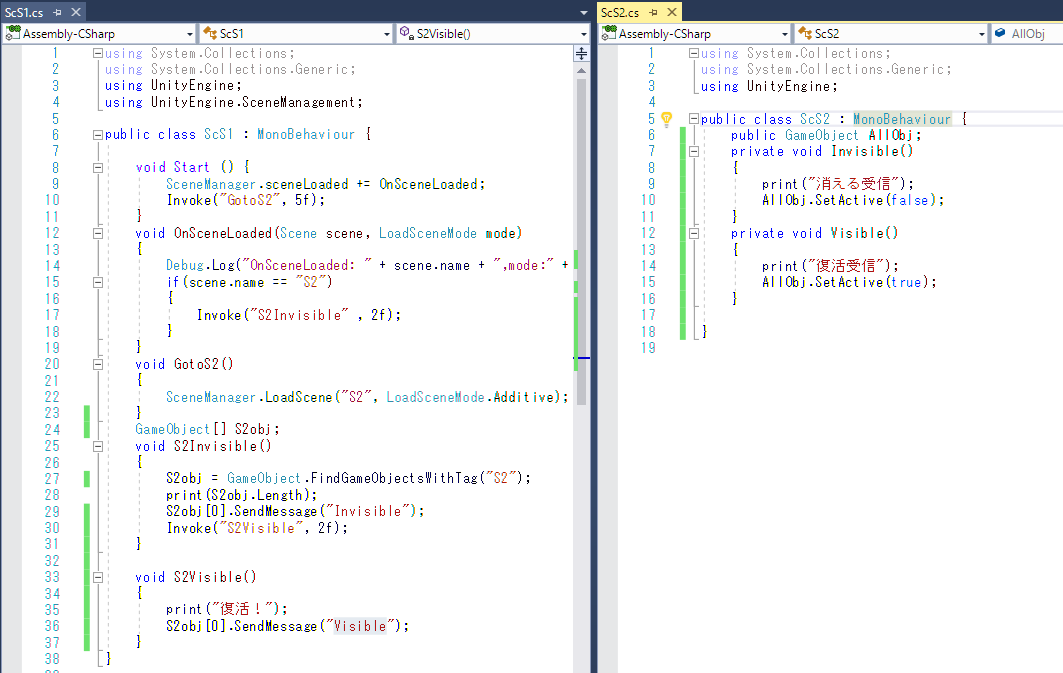Click "AllObj.SetActive(false);" in ScS2.cs
The width and height of the screenshot is (1063, 673).
click(x=853, y=201)
